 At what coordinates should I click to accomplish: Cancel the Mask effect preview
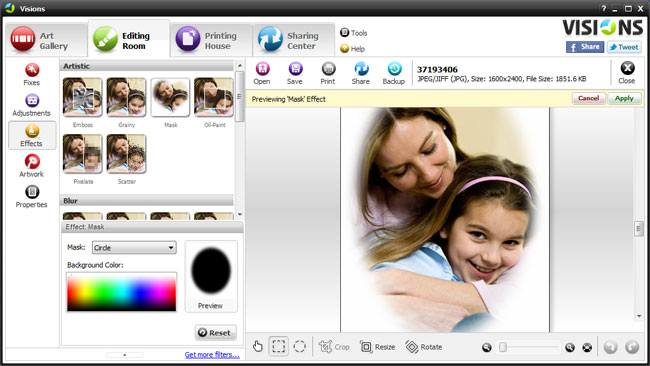pos(589,99)
